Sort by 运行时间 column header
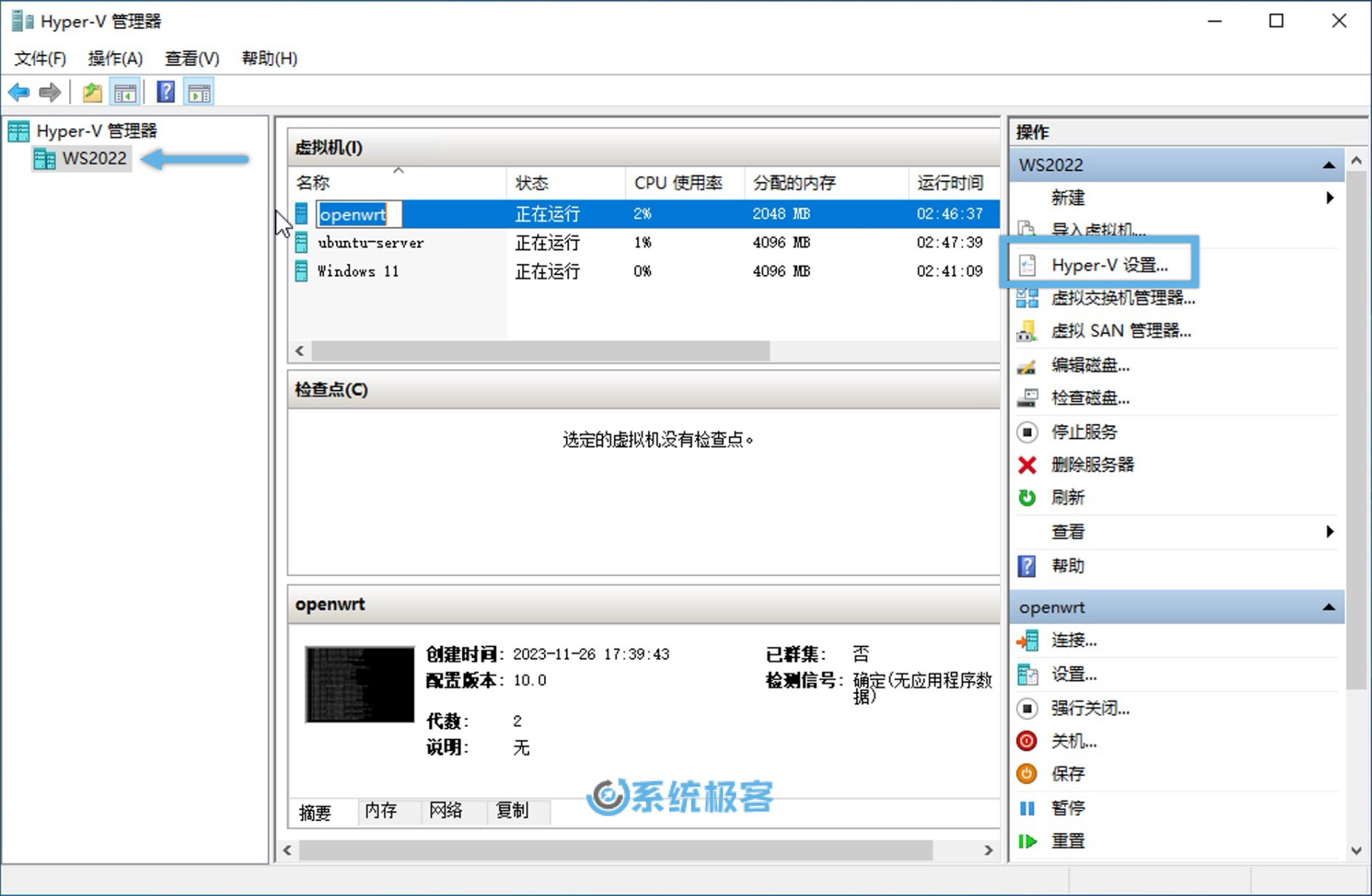This screenshot has width=1372, height=896. tap(954, 183)
